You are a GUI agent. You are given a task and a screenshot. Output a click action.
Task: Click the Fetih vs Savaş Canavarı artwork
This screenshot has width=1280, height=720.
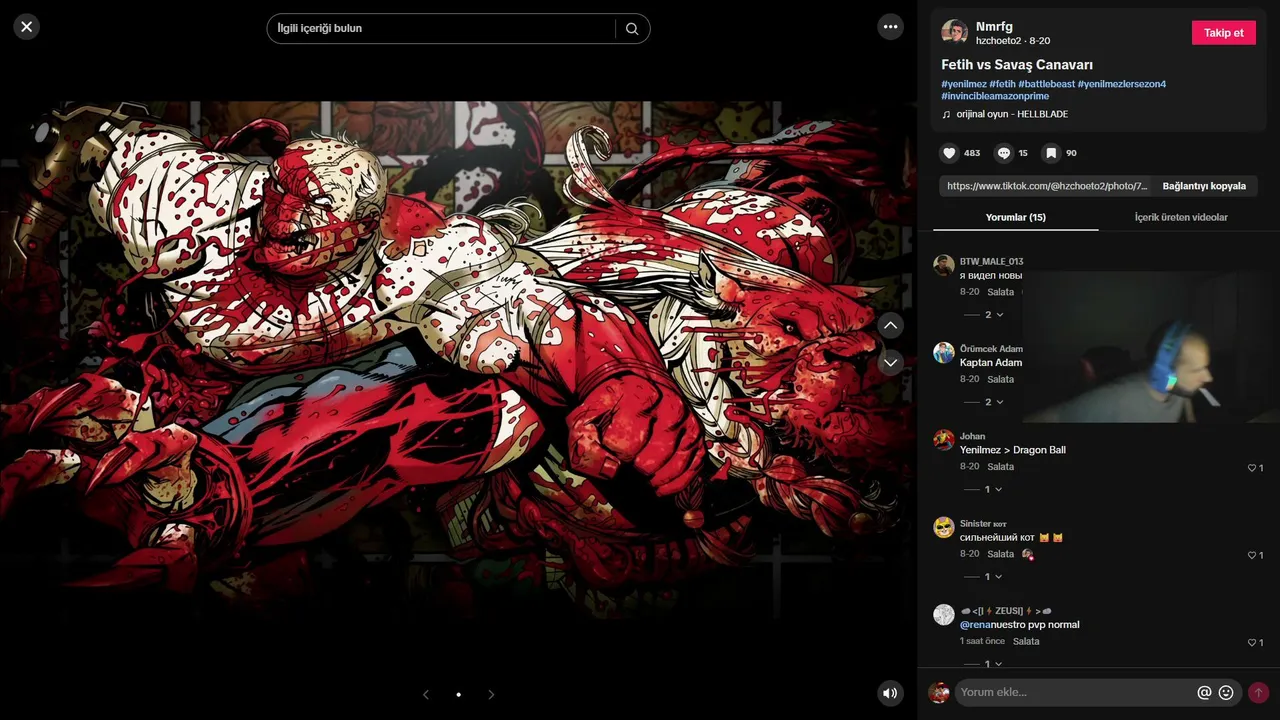click(x=457, y=360)
